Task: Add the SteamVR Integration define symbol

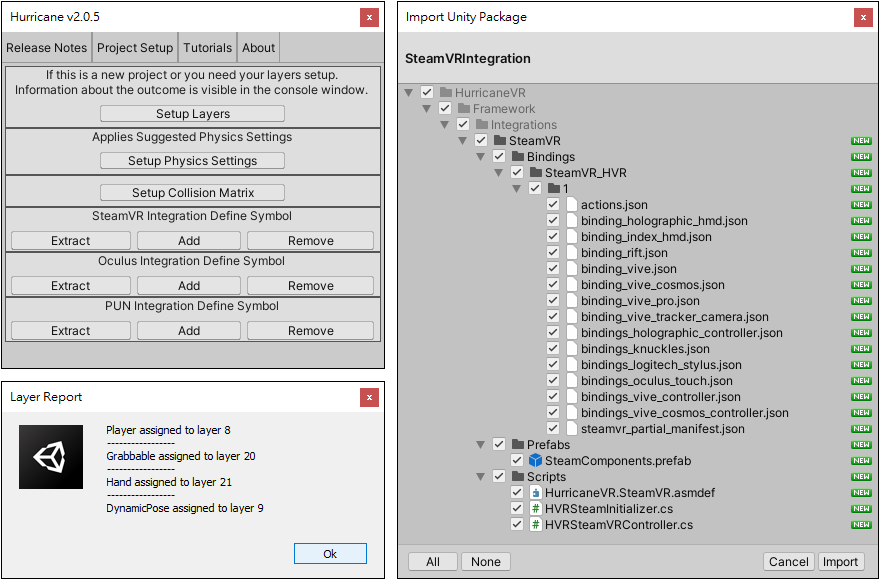Action: coord(189,240)
